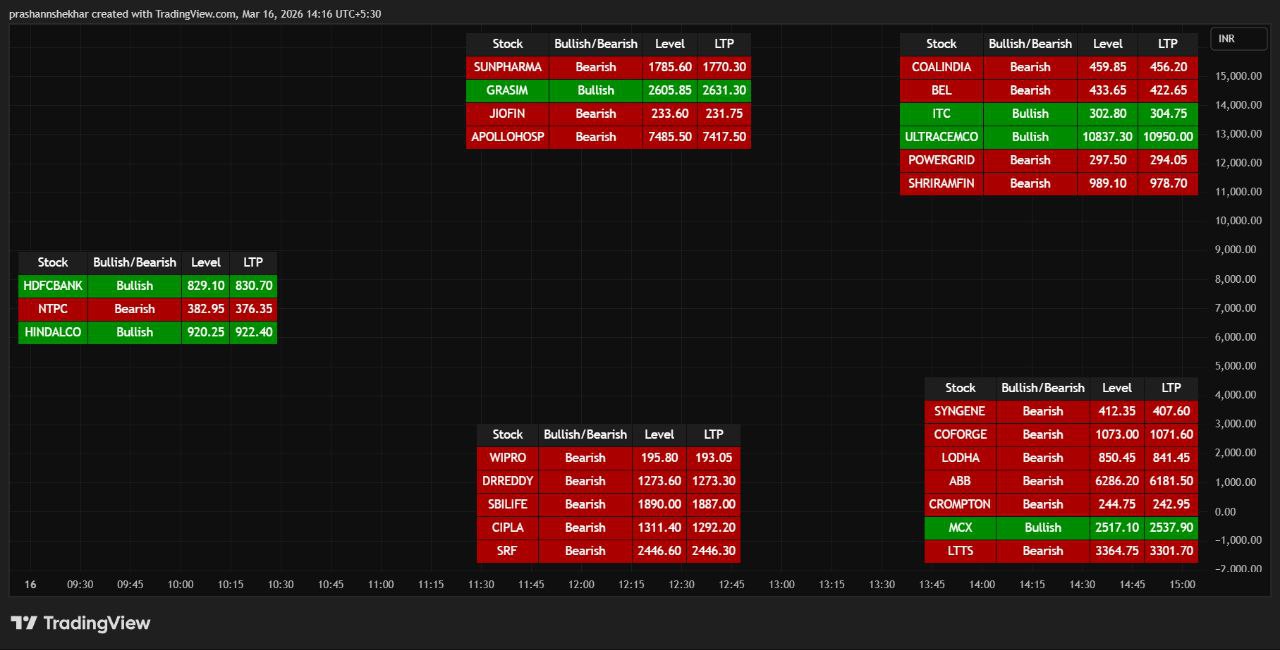
Task: Click APOLLOHOSP LTP value 7417.50
Action: pos(724,136)
